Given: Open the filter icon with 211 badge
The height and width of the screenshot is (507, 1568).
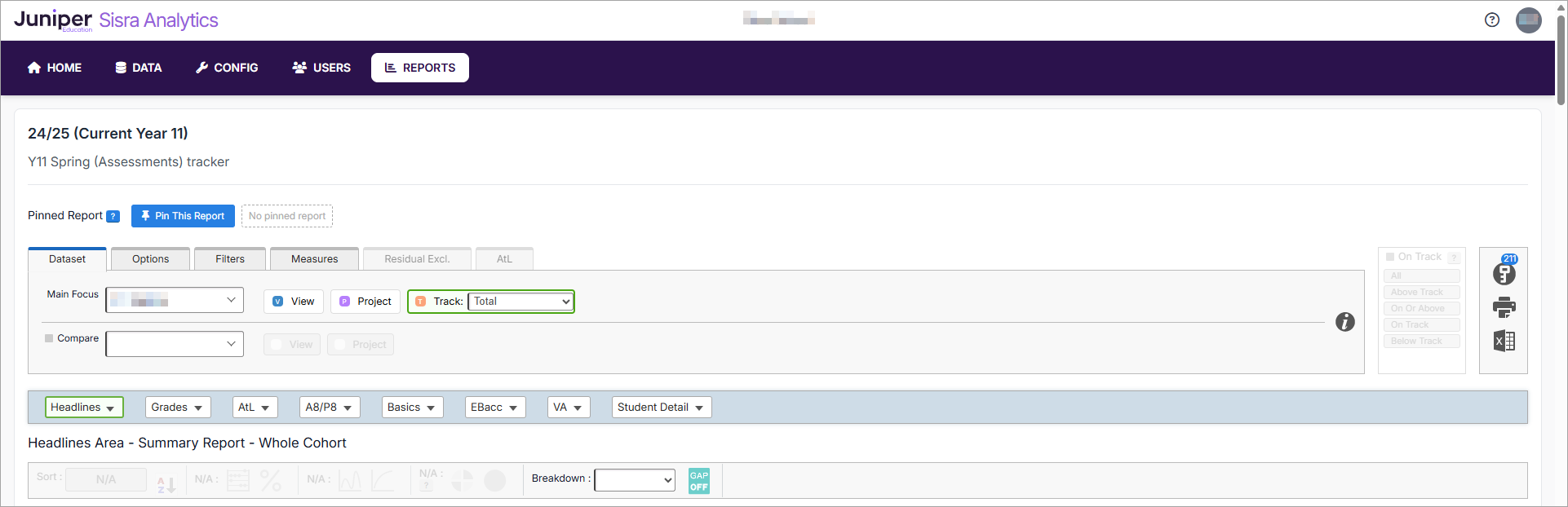Looking at the screenshot, I should click(x=1504, y=273).
